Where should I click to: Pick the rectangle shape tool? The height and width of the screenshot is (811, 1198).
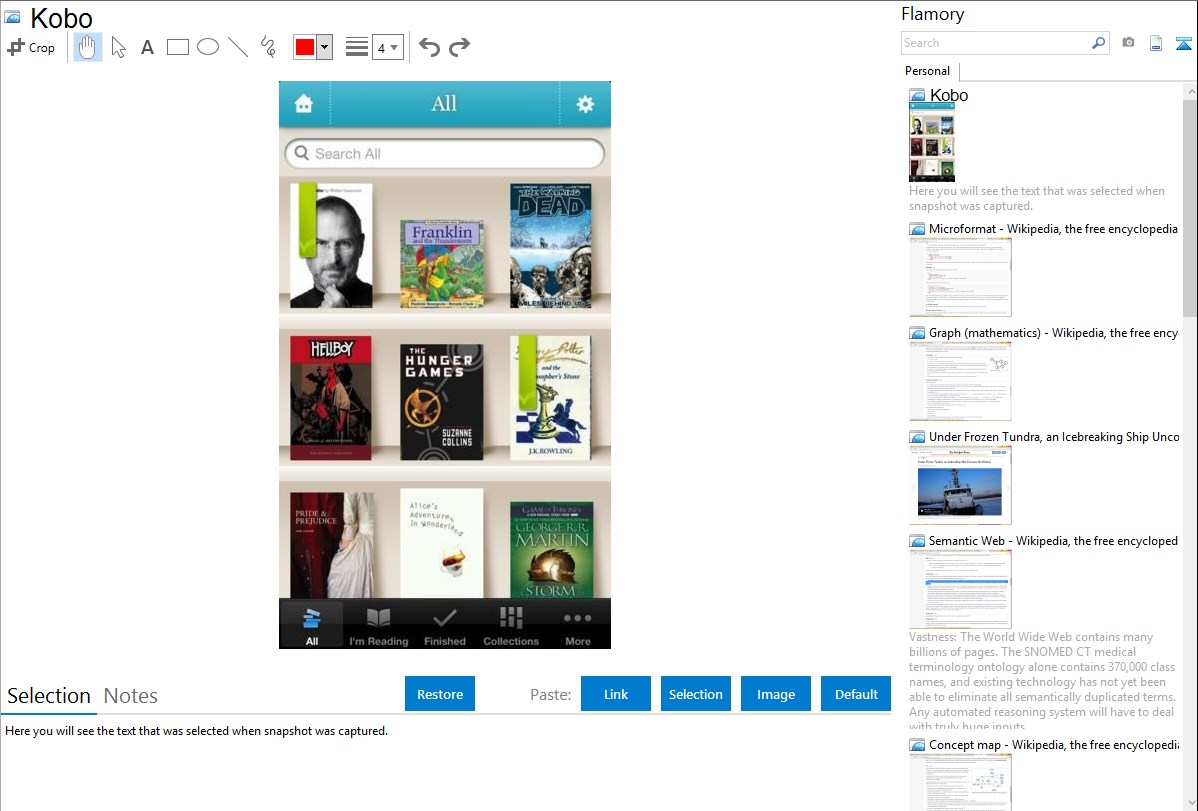pos(177,47)
